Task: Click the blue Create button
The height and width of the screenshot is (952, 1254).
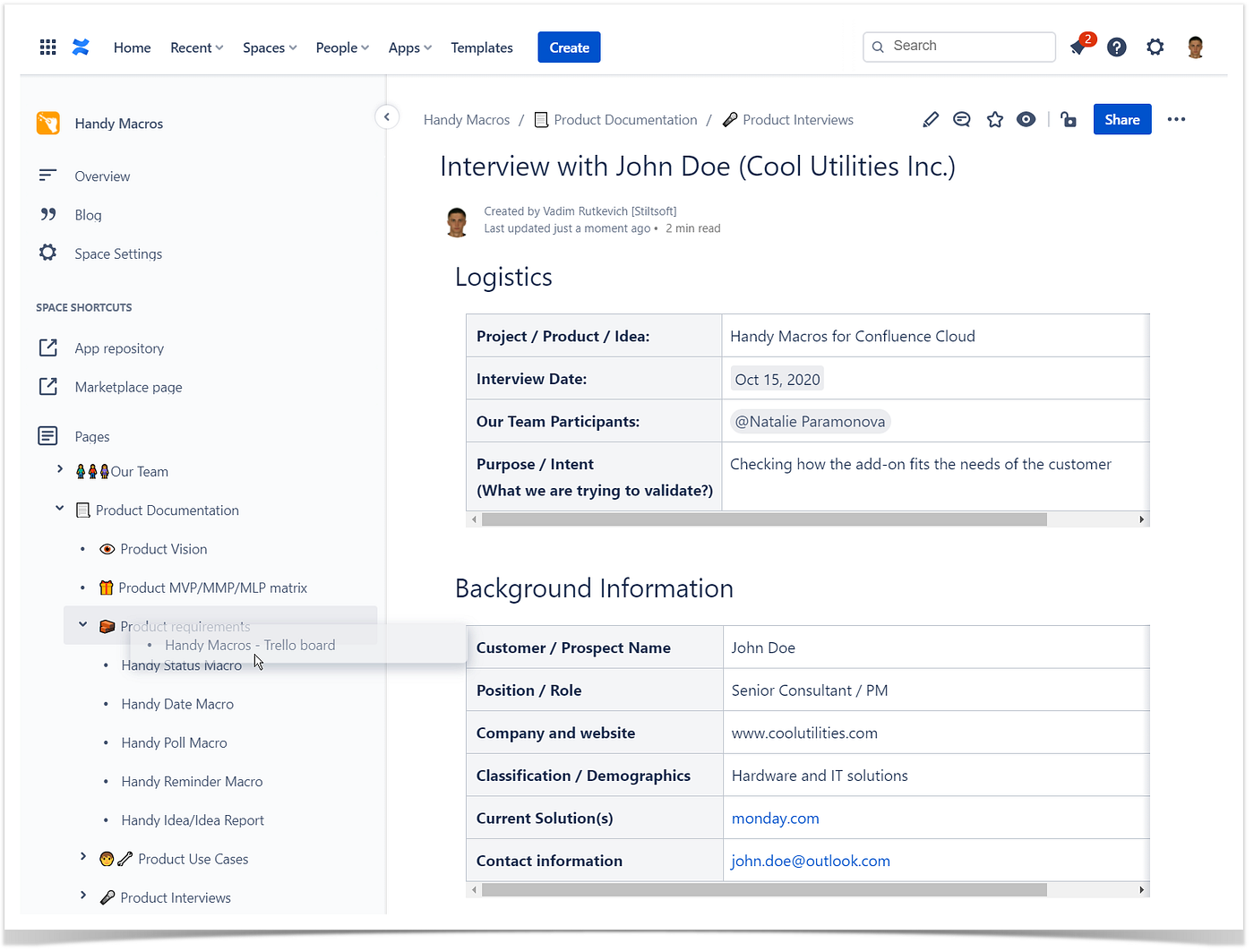Action: (569, 47)
